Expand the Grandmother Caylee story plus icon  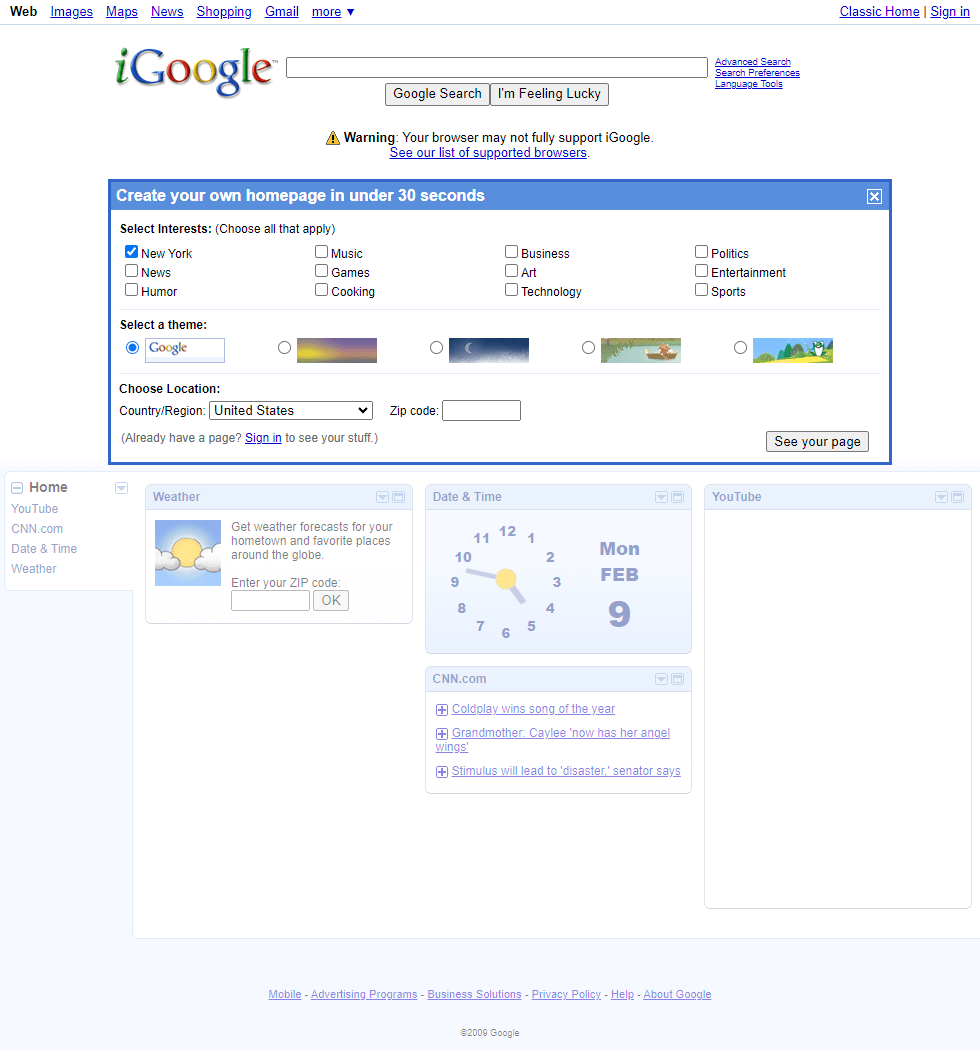[x=441, y=734]
